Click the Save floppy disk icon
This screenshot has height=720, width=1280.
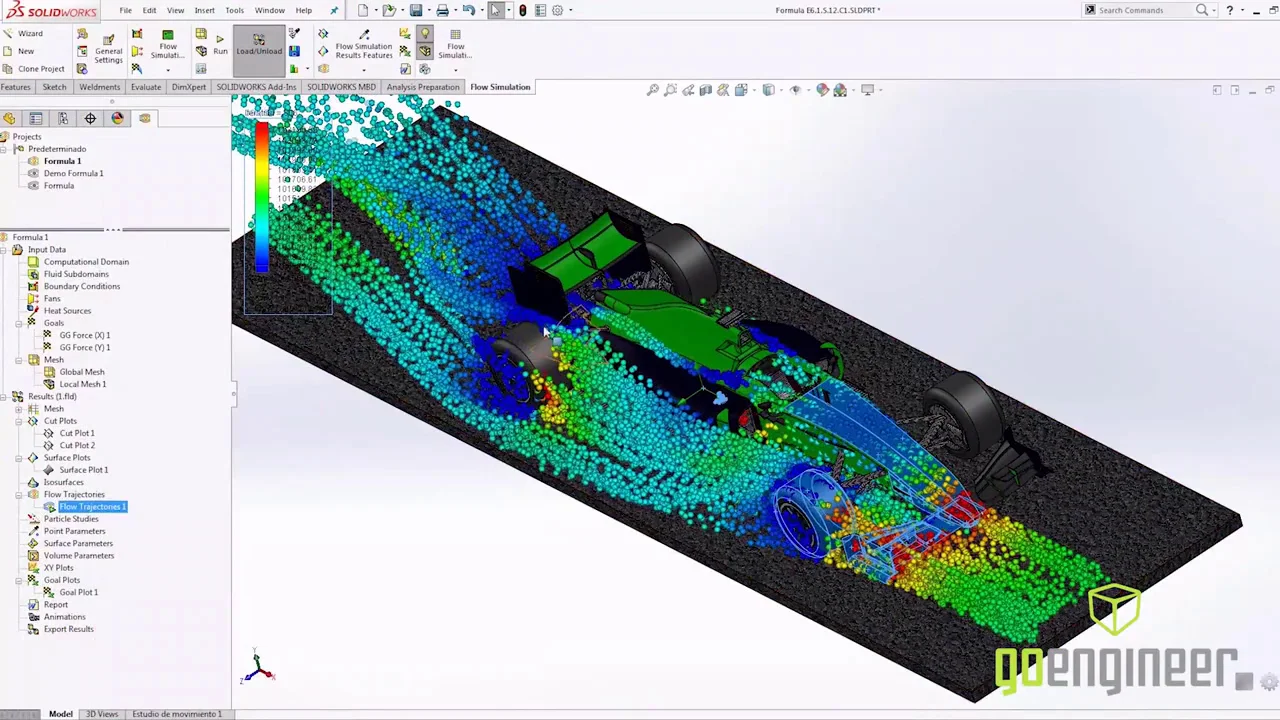[x=416, y=10]
